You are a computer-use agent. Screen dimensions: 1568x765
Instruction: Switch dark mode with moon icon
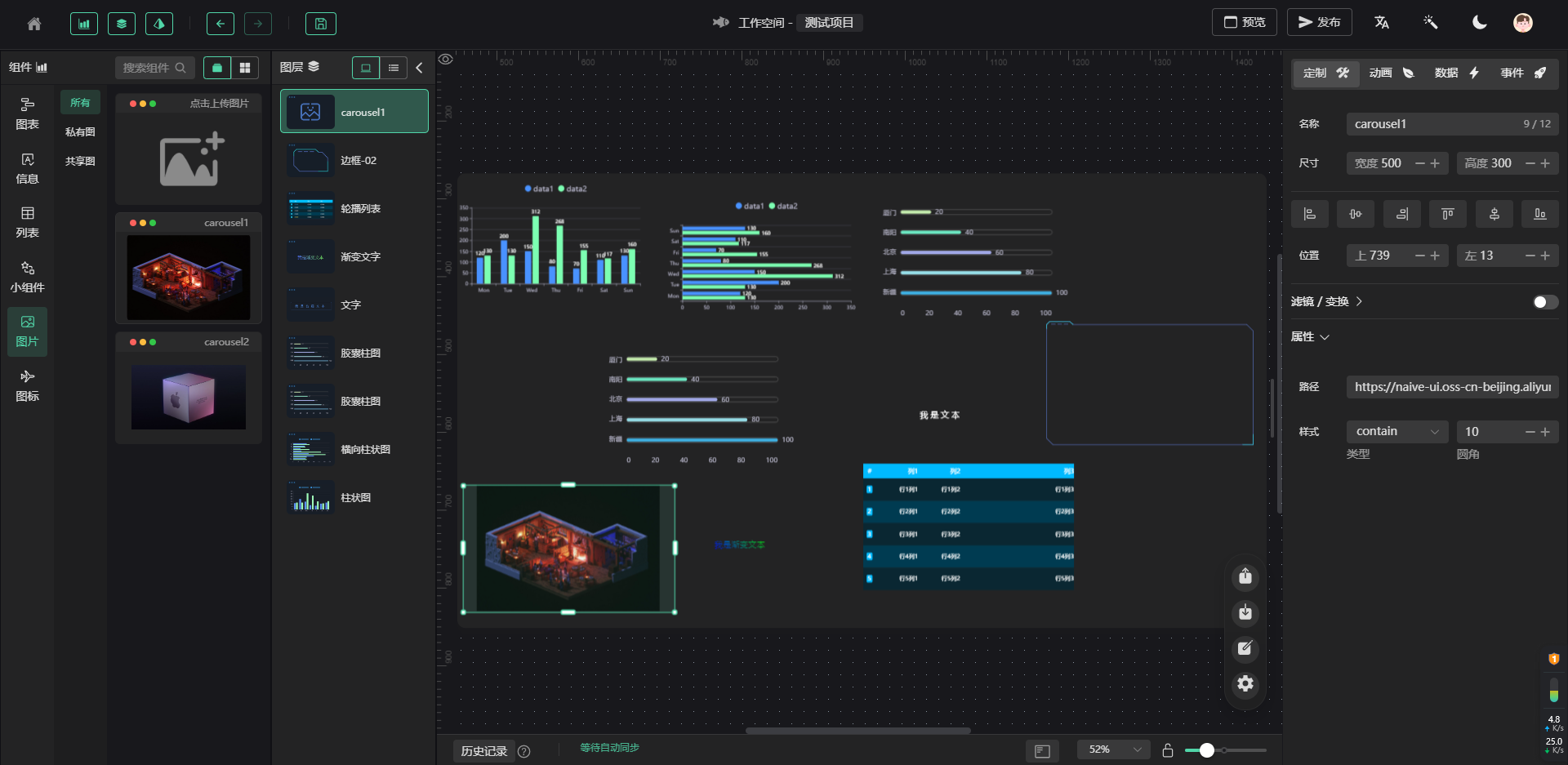coord(1479,22)
